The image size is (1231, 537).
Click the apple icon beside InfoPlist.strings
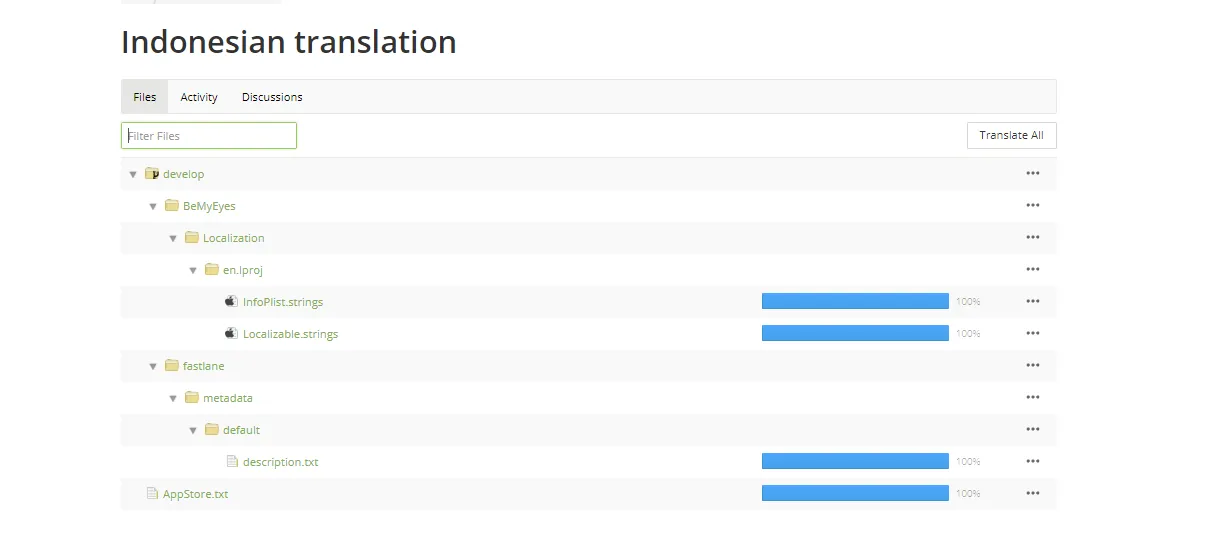231,301
